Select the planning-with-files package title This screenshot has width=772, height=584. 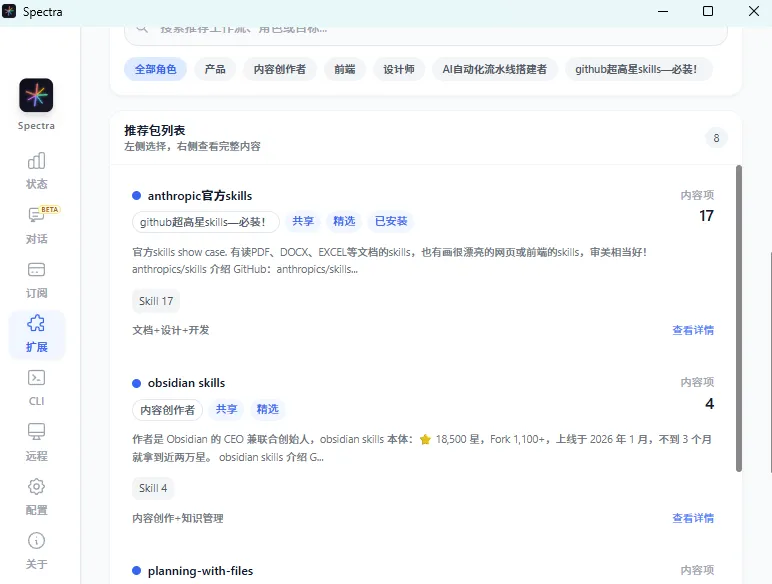click(x=200, y=571)
